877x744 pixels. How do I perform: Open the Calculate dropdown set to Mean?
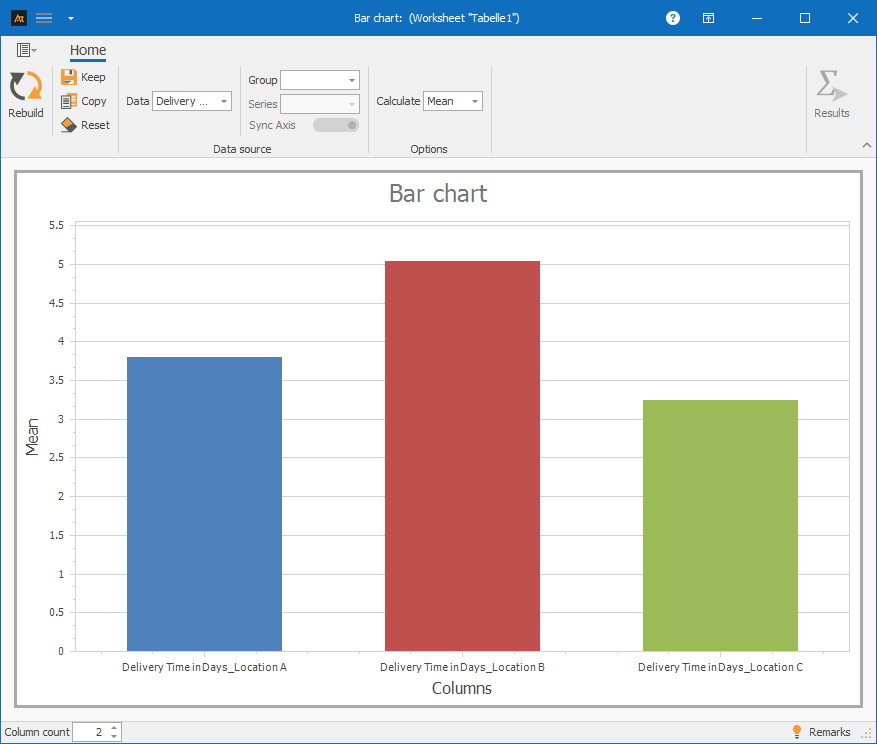pyautogui.click(x=452, y=101)
